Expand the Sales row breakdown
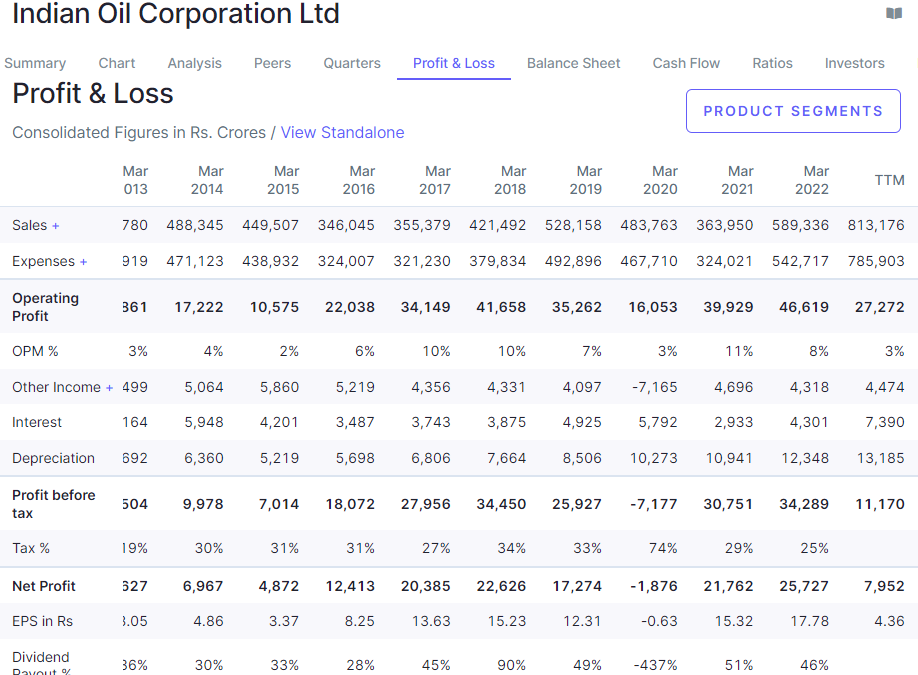The image size is (918, 675). pos(56,226)
